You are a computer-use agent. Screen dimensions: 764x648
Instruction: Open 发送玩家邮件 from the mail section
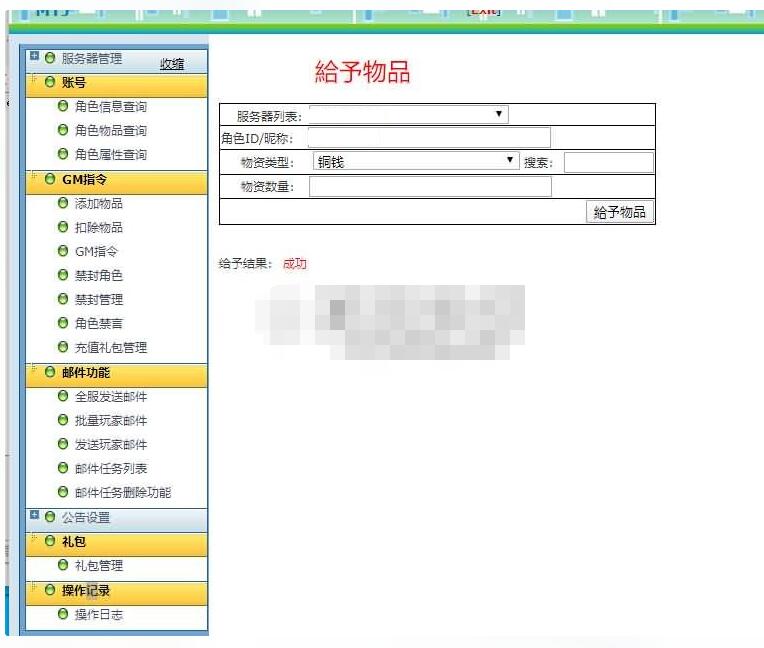click(x=110, y=444)
